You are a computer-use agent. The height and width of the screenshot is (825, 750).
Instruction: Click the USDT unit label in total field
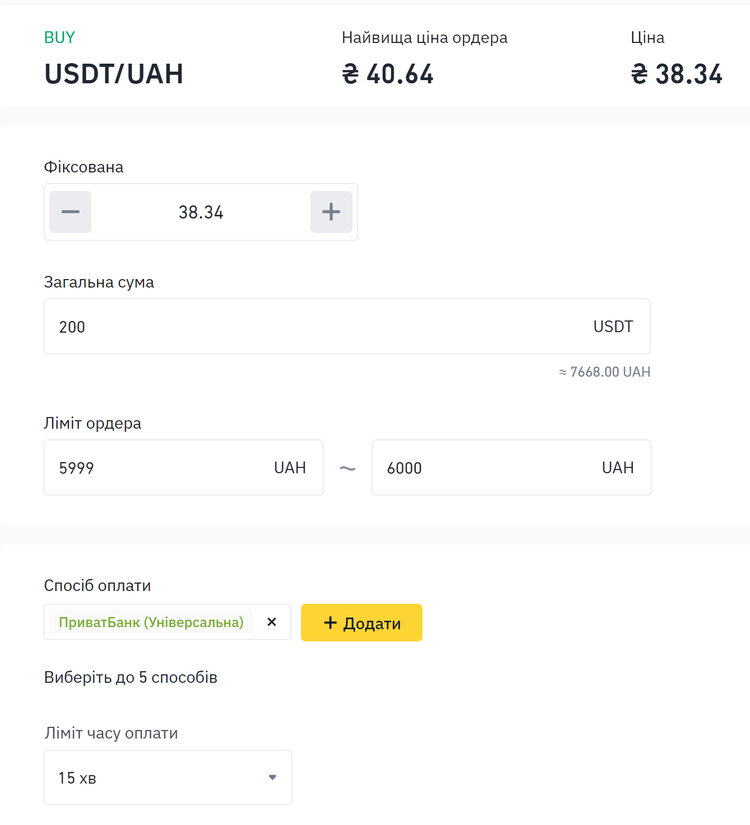[613, 326]
